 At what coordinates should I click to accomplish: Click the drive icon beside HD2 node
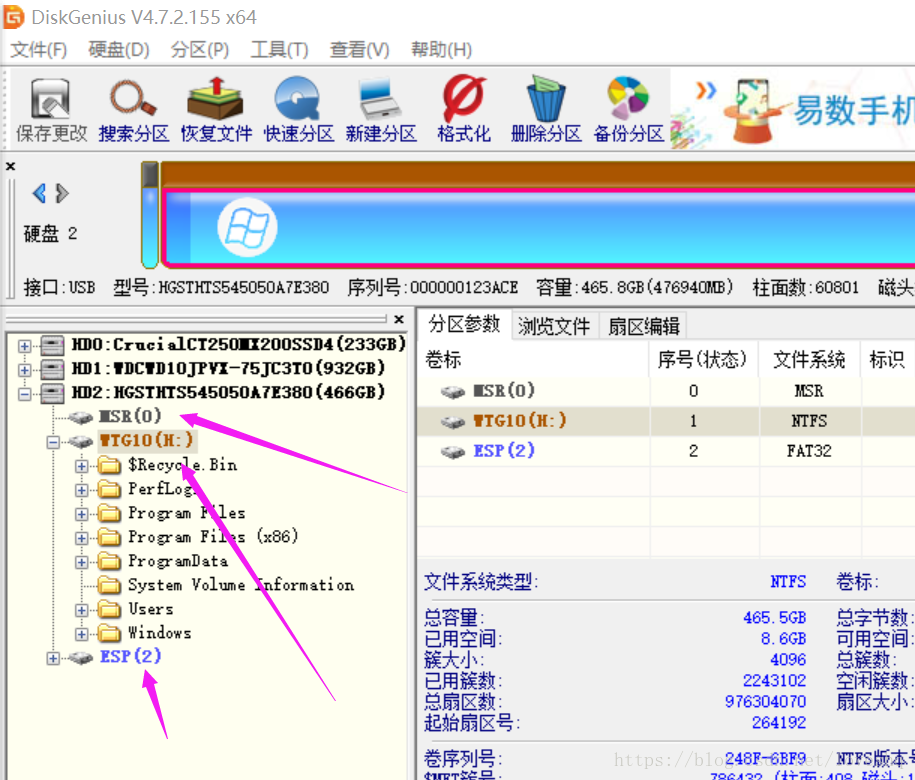(x=52, y=393)
